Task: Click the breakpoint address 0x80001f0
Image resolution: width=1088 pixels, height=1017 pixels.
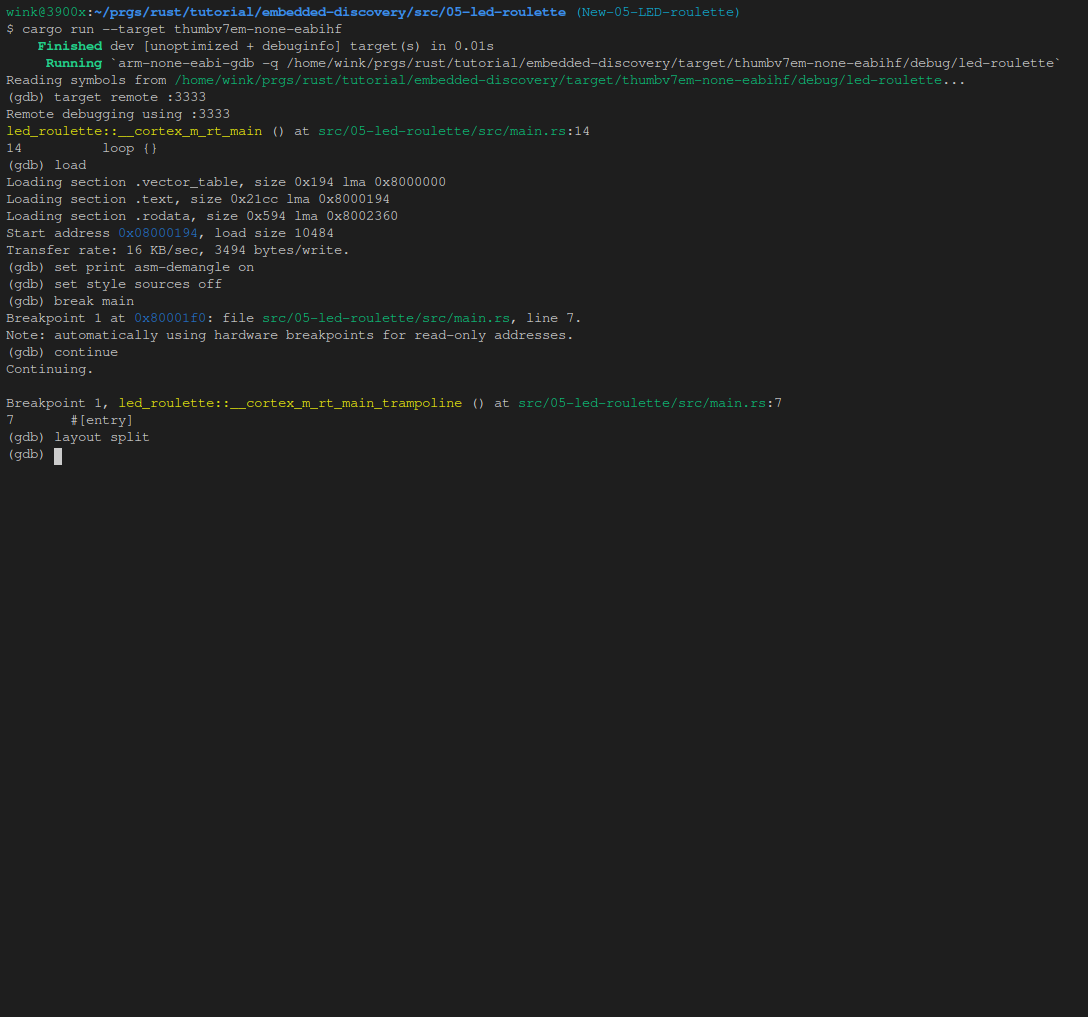Action: point(170,318)
